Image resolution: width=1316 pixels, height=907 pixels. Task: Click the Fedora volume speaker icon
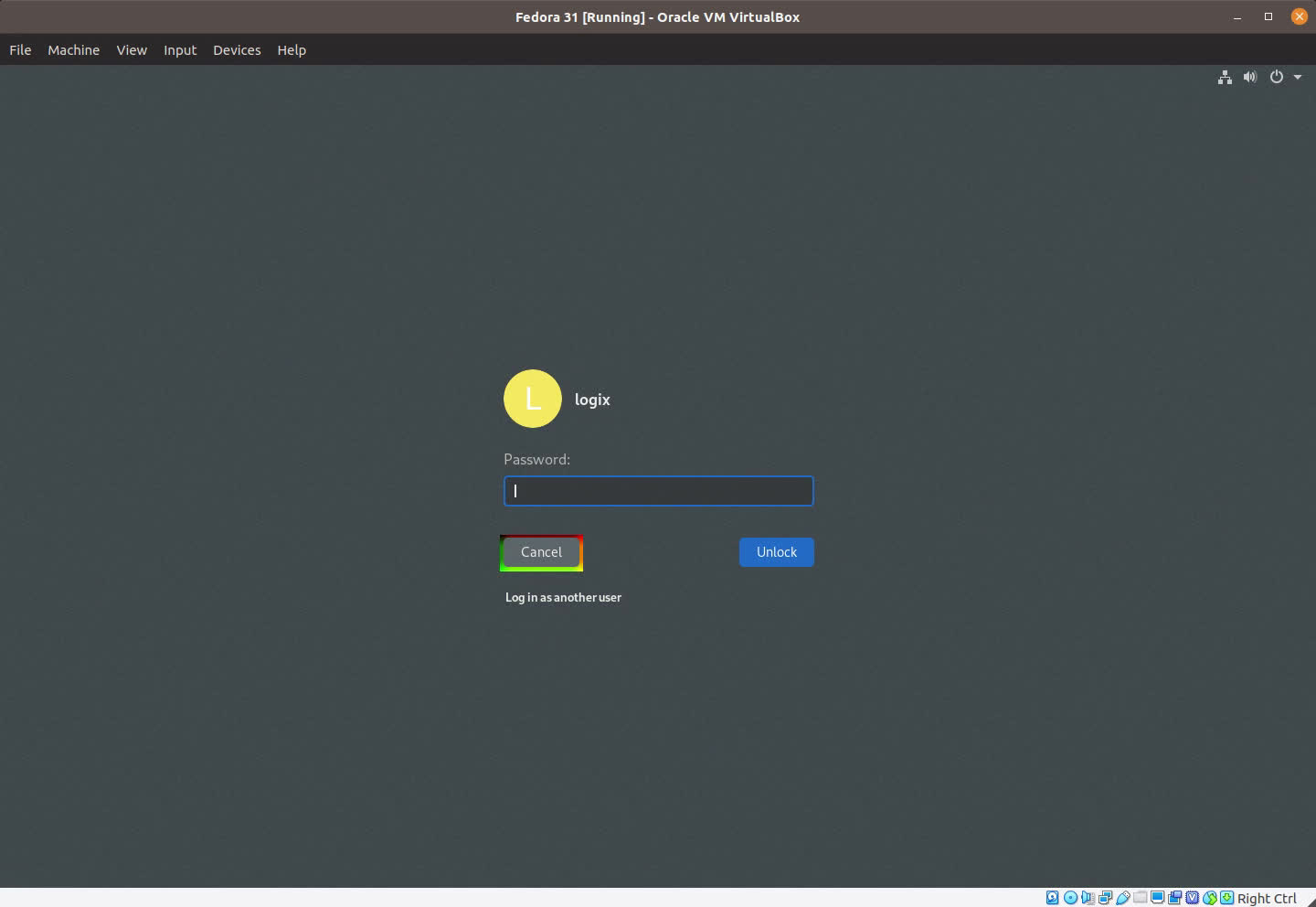coord(1249,78)
